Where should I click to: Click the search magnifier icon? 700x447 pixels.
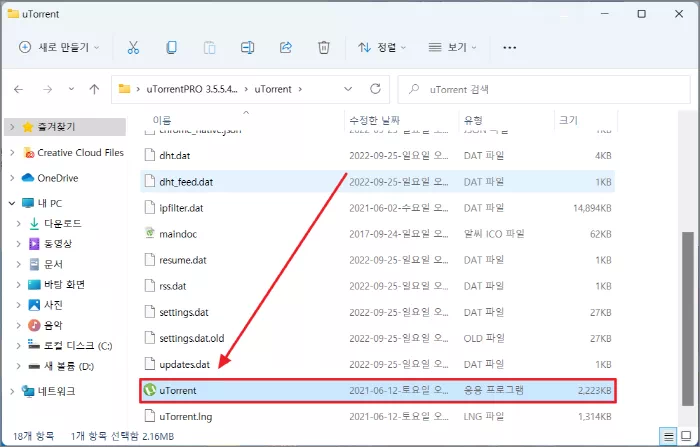414,89
